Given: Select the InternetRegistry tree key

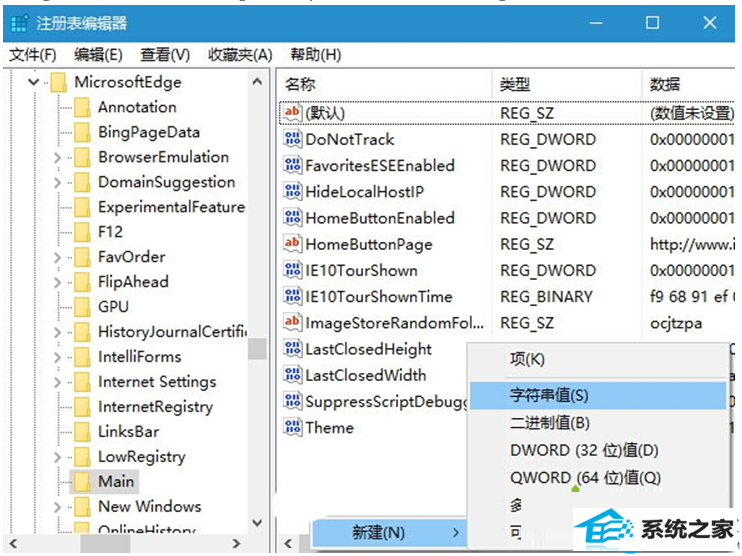Looking at the screenshot, I should [x=155, y=407].
